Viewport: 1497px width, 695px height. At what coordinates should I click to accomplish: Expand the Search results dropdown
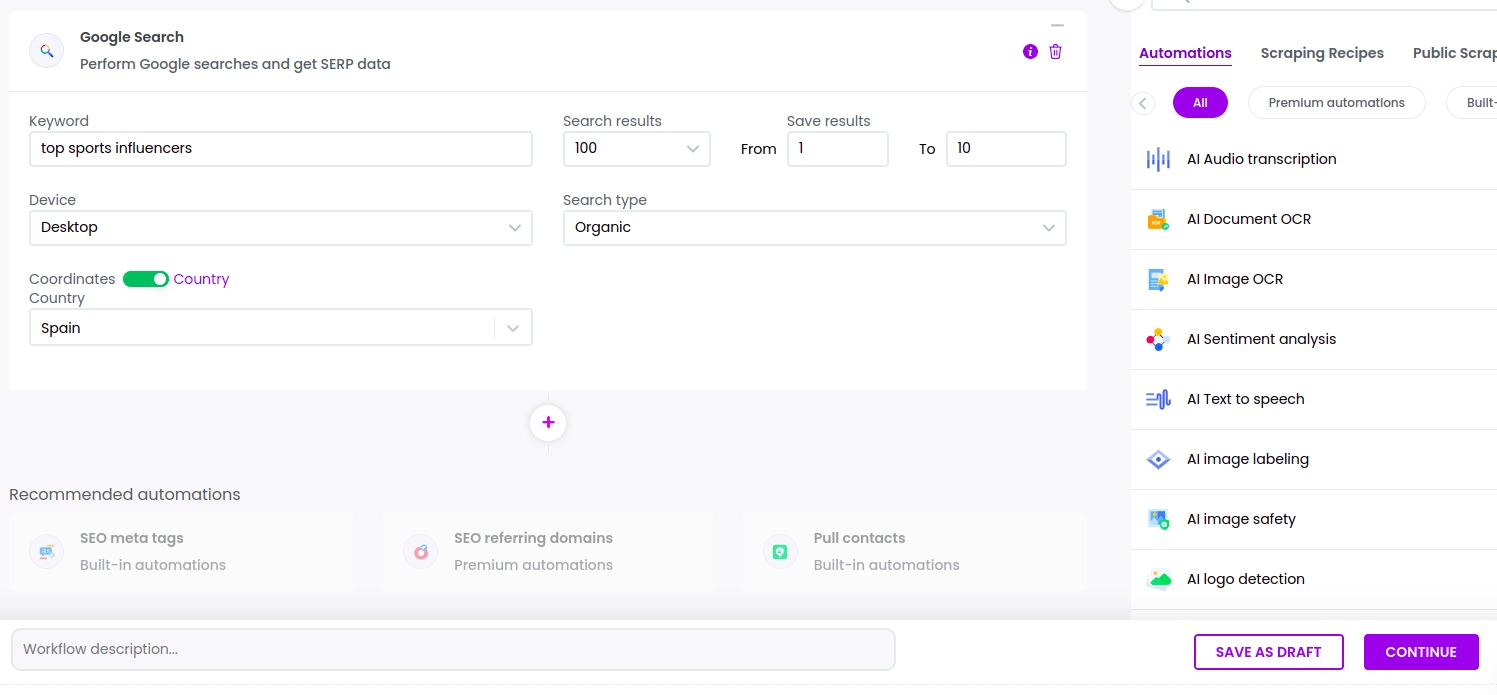[636, 148]
